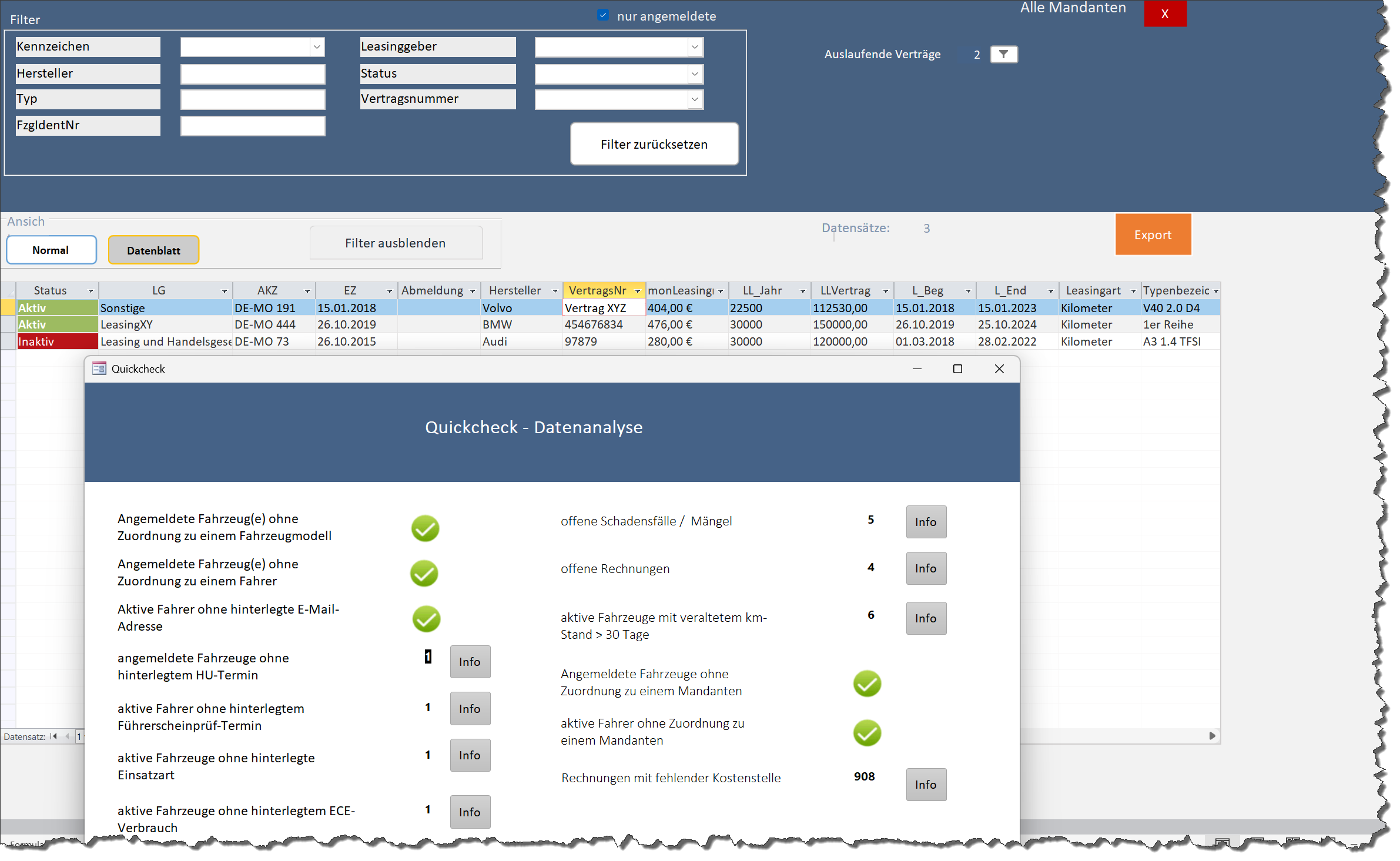Viewport: 1400px width, 861px height.
Task: Maximize the Quickcheck window
Action: [x=957, y=368]
